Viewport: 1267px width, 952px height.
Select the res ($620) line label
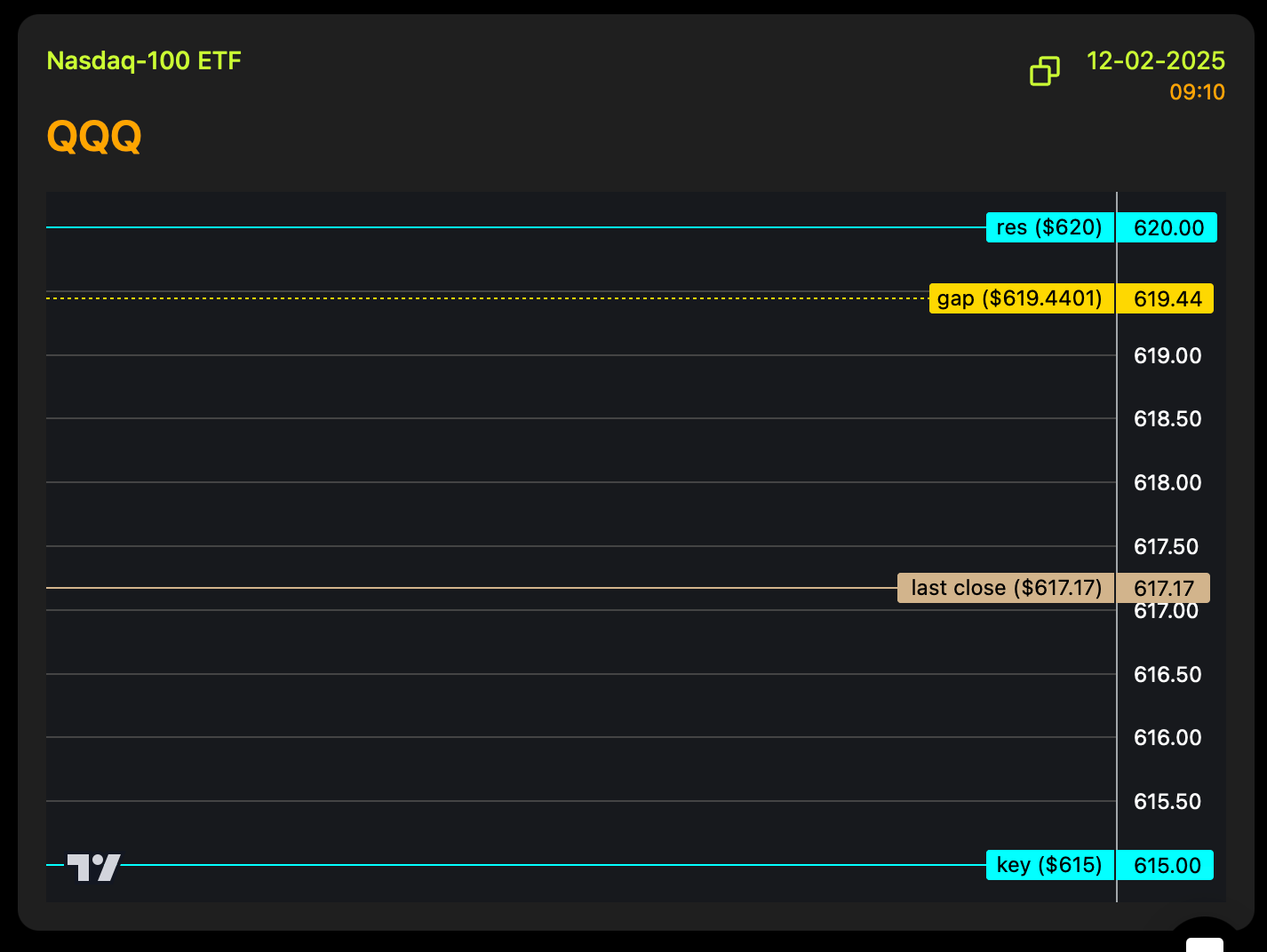pyautogui.click(x=1050, y=227)
